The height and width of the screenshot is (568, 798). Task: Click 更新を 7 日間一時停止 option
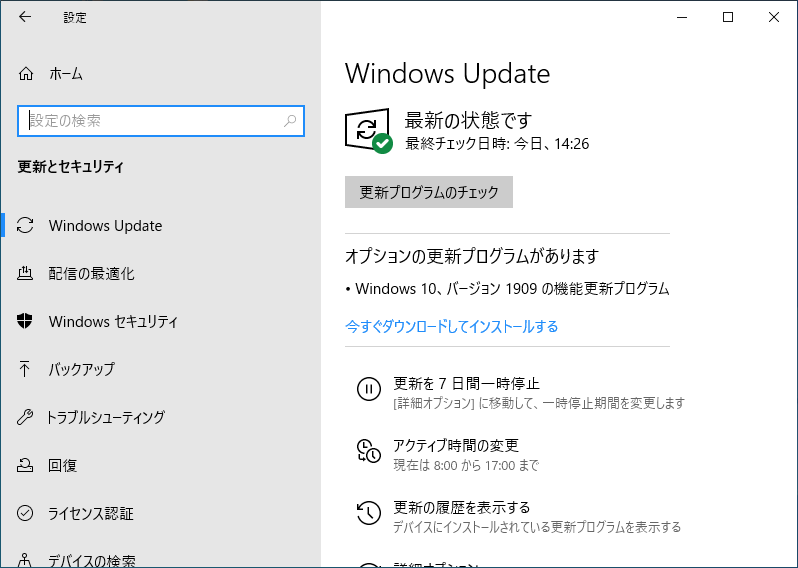tap(466, 383)
